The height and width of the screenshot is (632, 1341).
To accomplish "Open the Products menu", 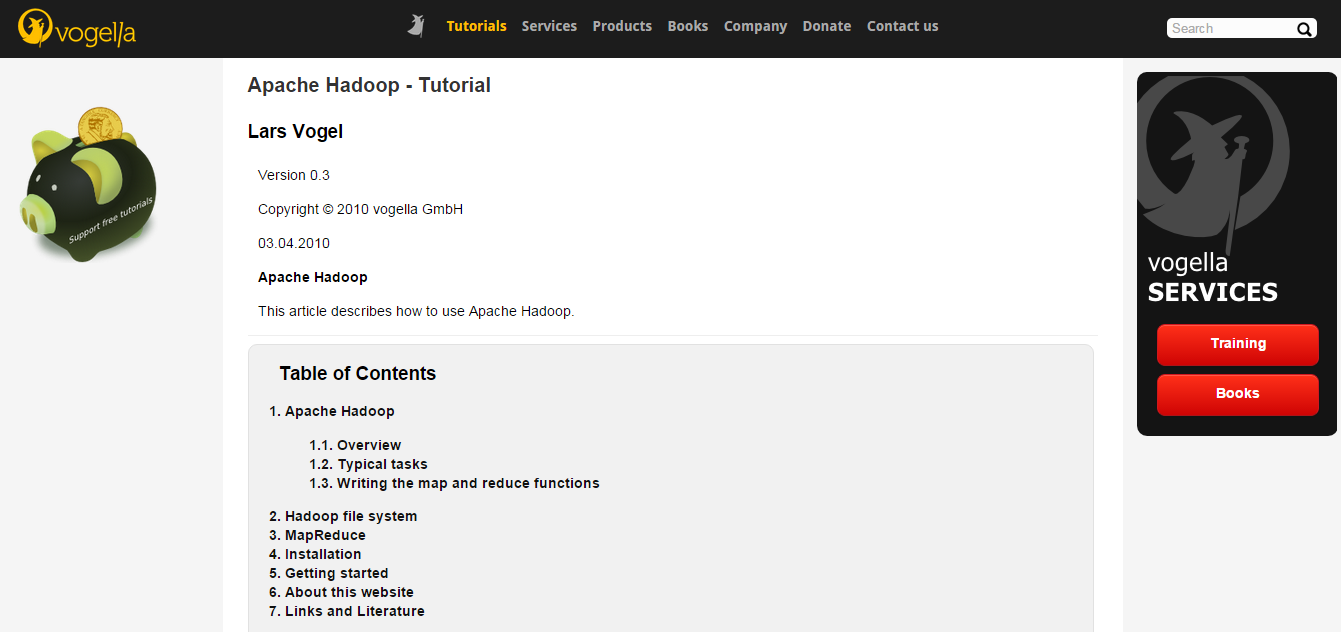I will (622, 26).
